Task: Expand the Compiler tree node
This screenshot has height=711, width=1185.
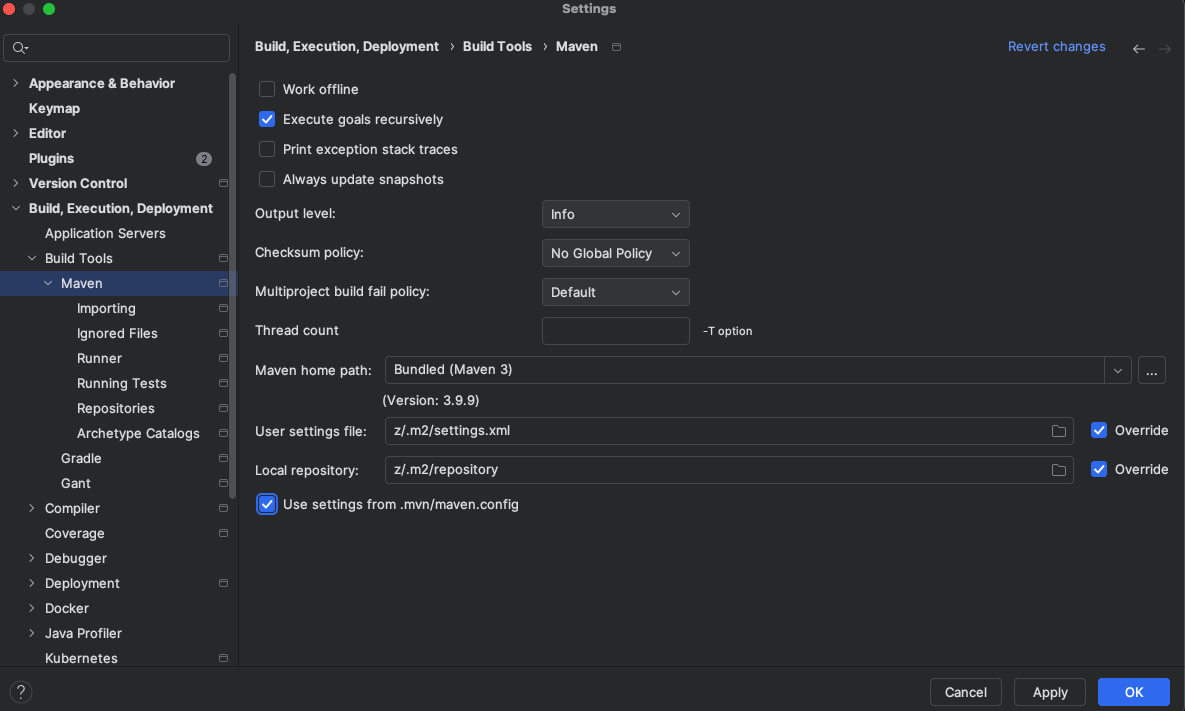Action: 32,509
